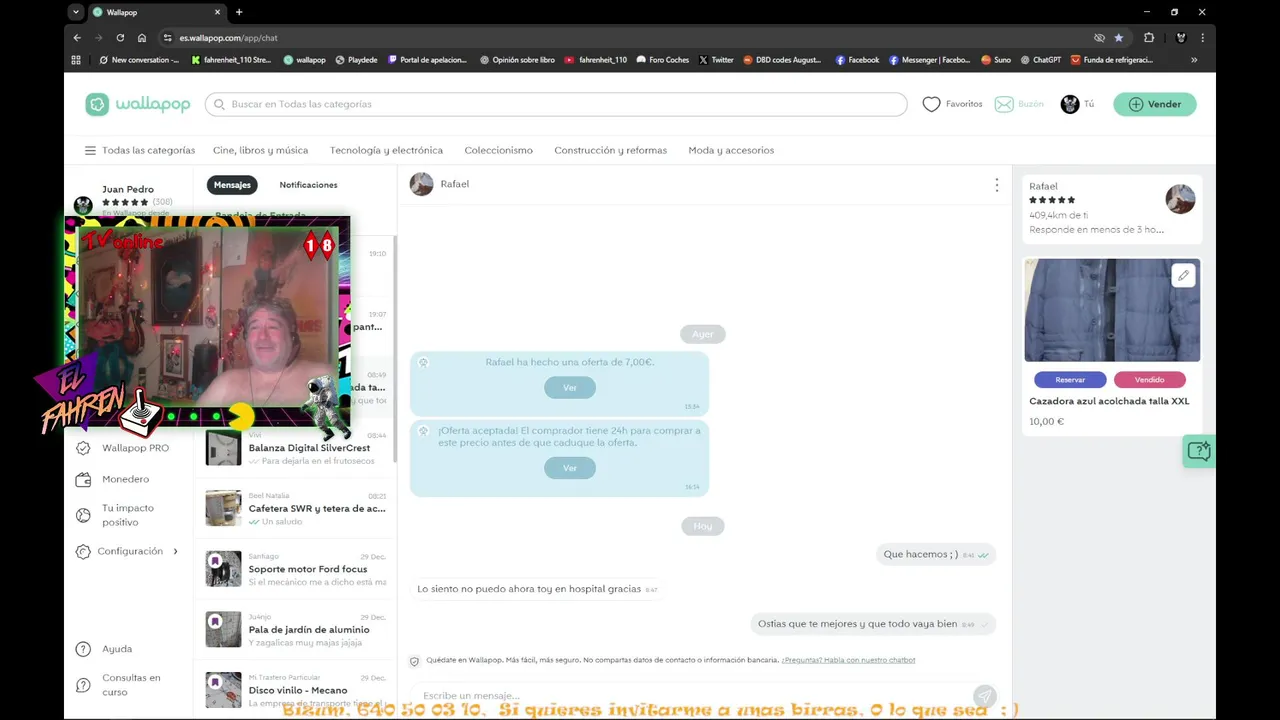Open the Balanza Digital SilverCrest conversation
1280x720 pixels.
pyautogui.click(x=295, y=447)
